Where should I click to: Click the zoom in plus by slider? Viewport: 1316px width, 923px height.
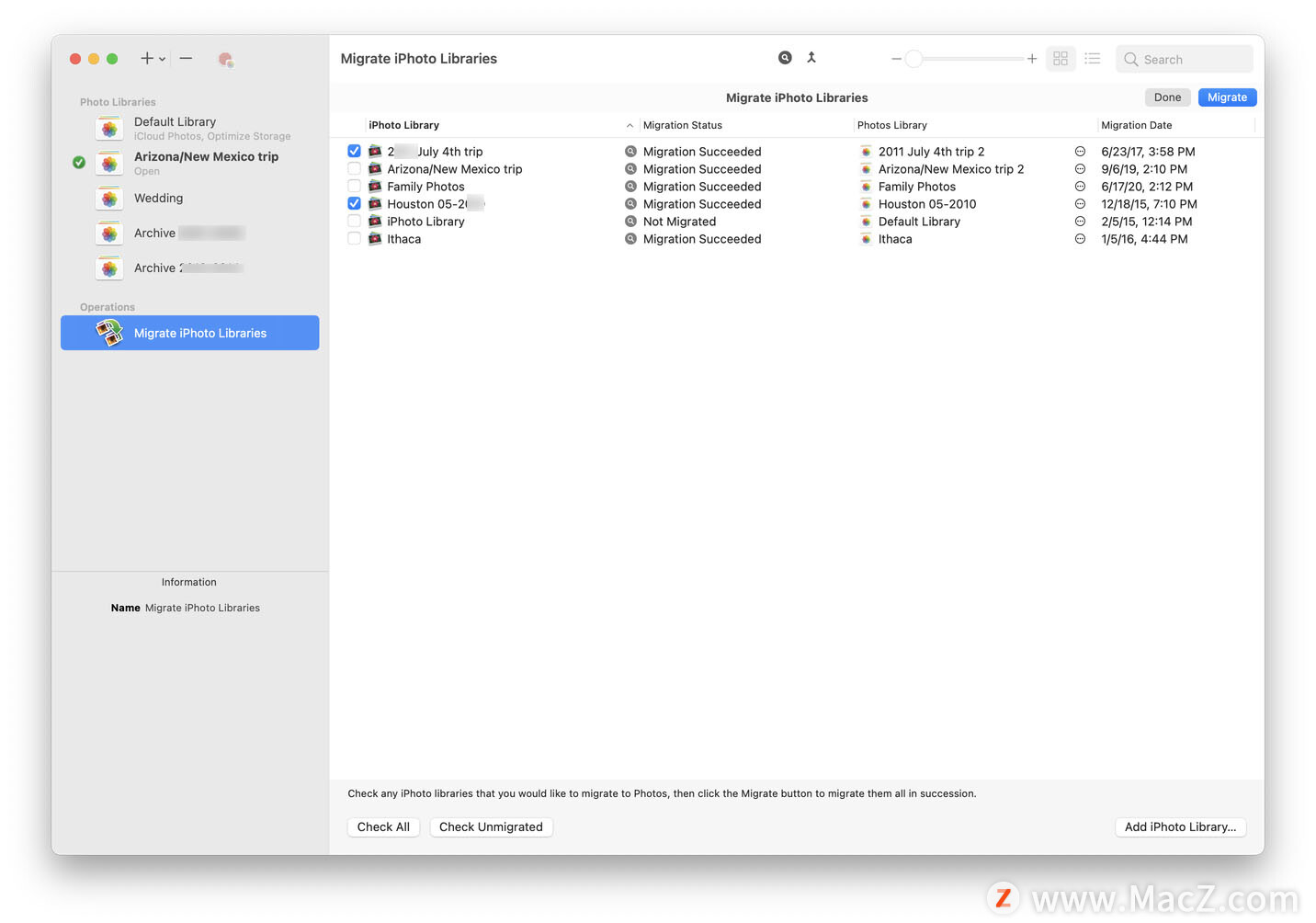click(x=1032, y=59)
